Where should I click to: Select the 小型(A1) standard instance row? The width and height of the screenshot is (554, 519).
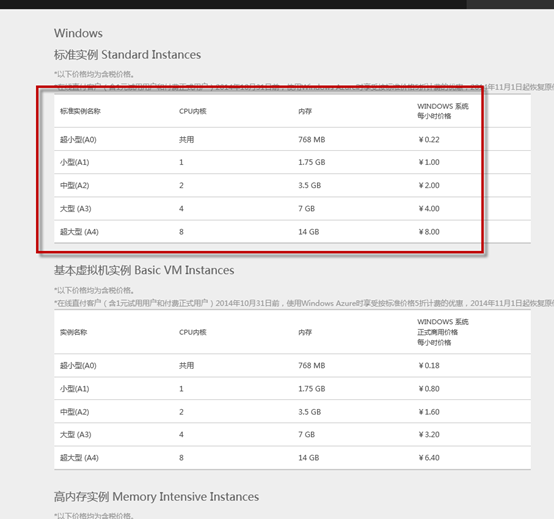pyautogui.click(x=292, y=162)
